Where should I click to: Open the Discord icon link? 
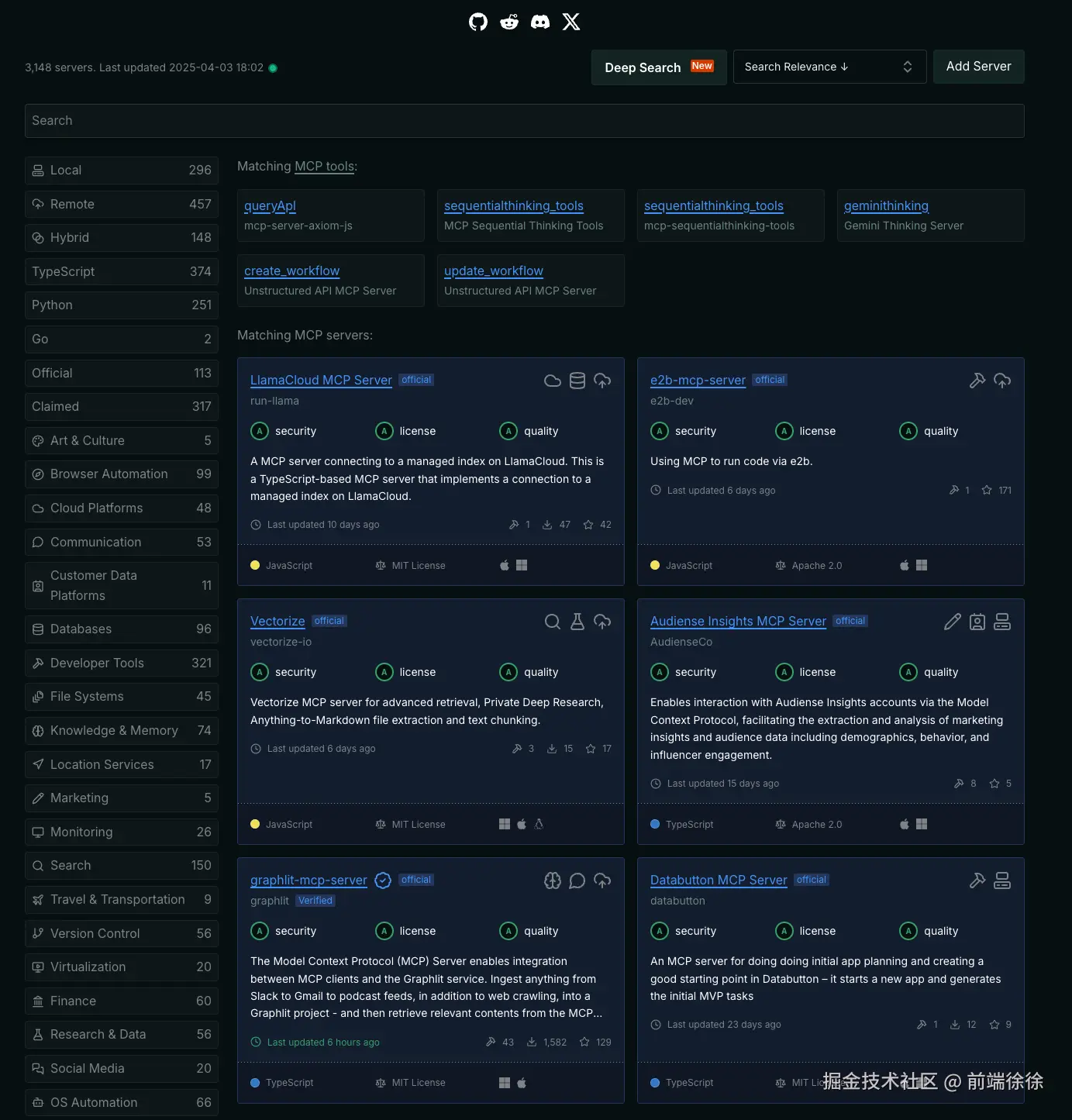pyautogui.click(x=540, y=22)
